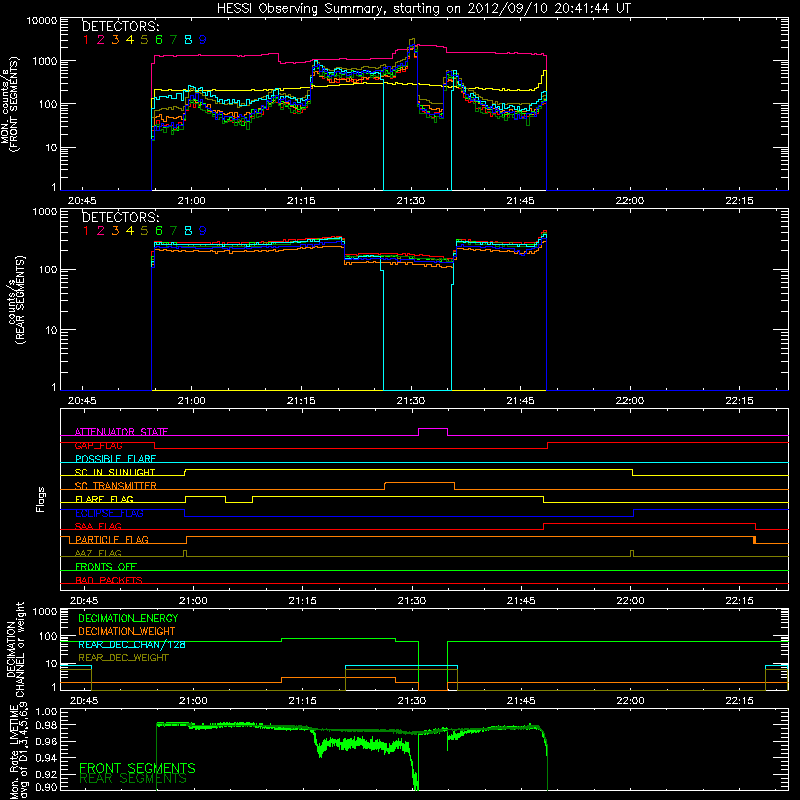
Task: Click the DECIMATION_ENERGY legend entry
Action: pos(128,618)
